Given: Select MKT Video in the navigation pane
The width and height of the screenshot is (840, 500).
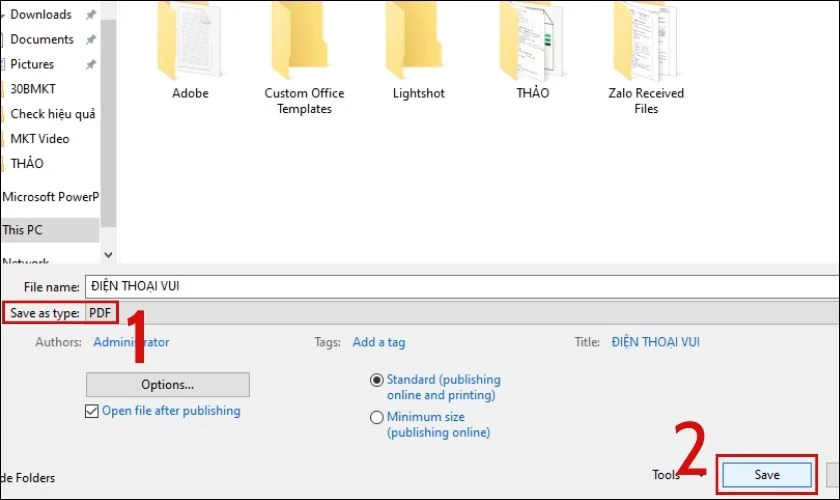Looking at the screenshot, I should click(x=40, y=138).
